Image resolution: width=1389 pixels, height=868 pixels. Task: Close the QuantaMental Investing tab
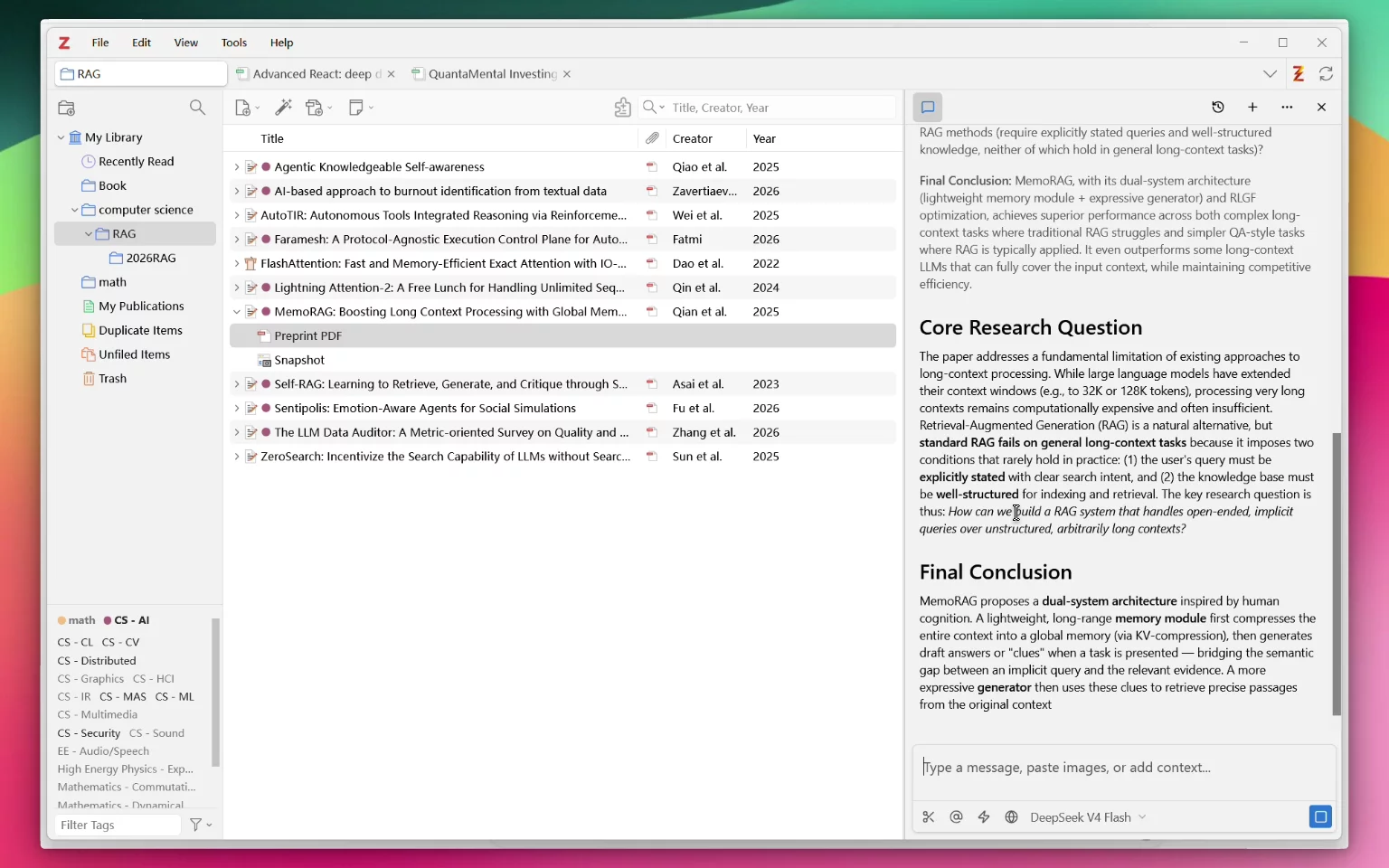(x=567, y=74)
